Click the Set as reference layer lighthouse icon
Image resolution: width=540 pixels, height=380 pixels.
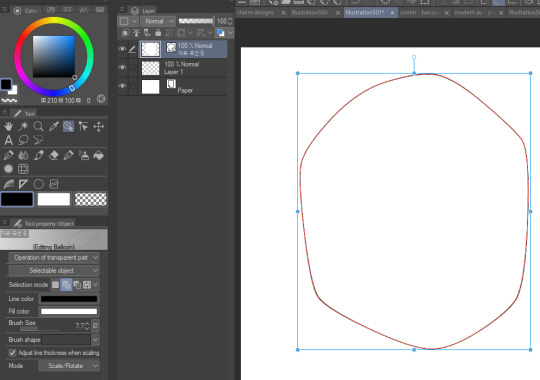point(136,33)
